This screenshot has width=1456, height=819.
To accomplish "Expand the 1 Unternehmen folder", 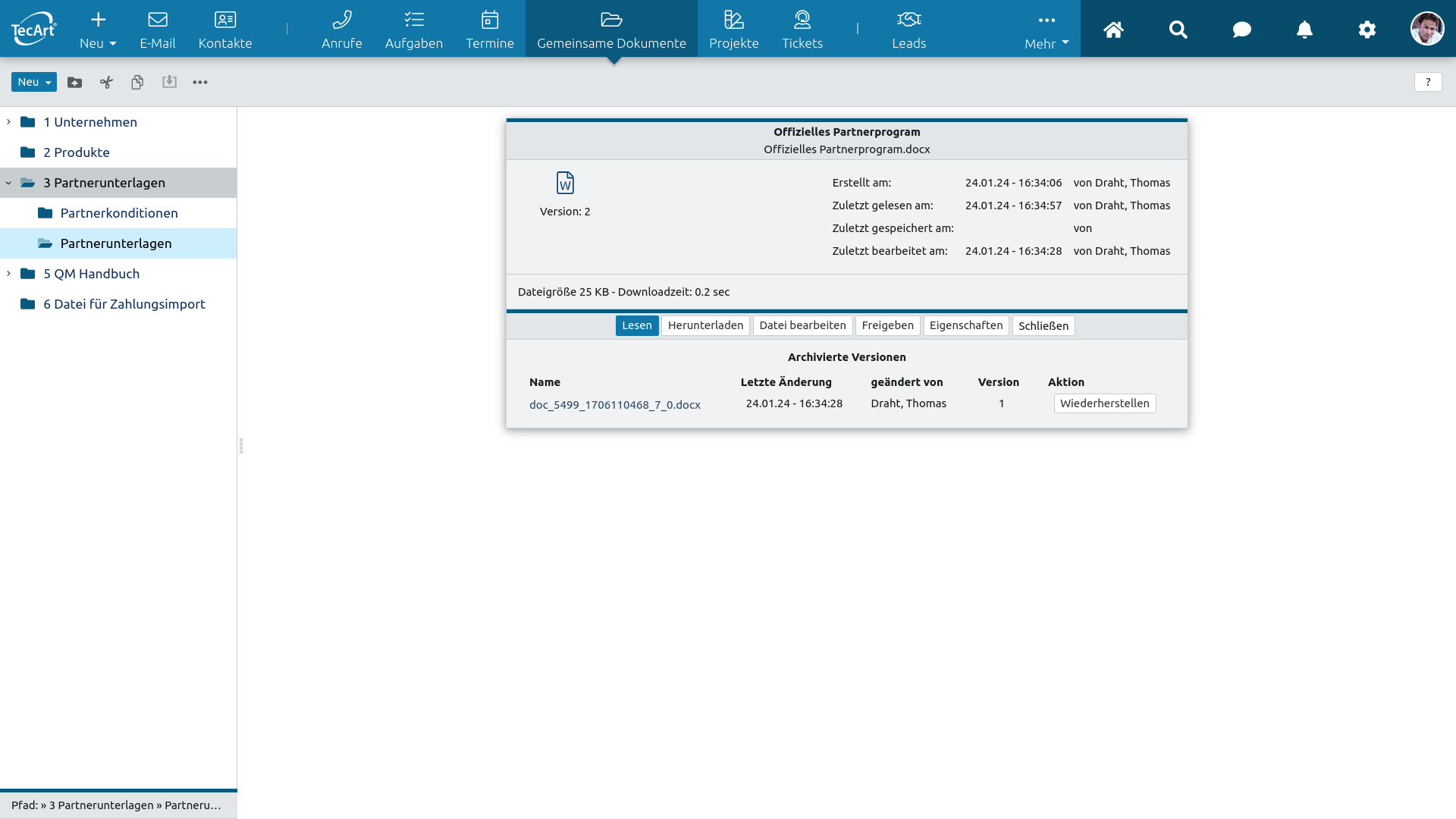I will click(x=8, y=122).
